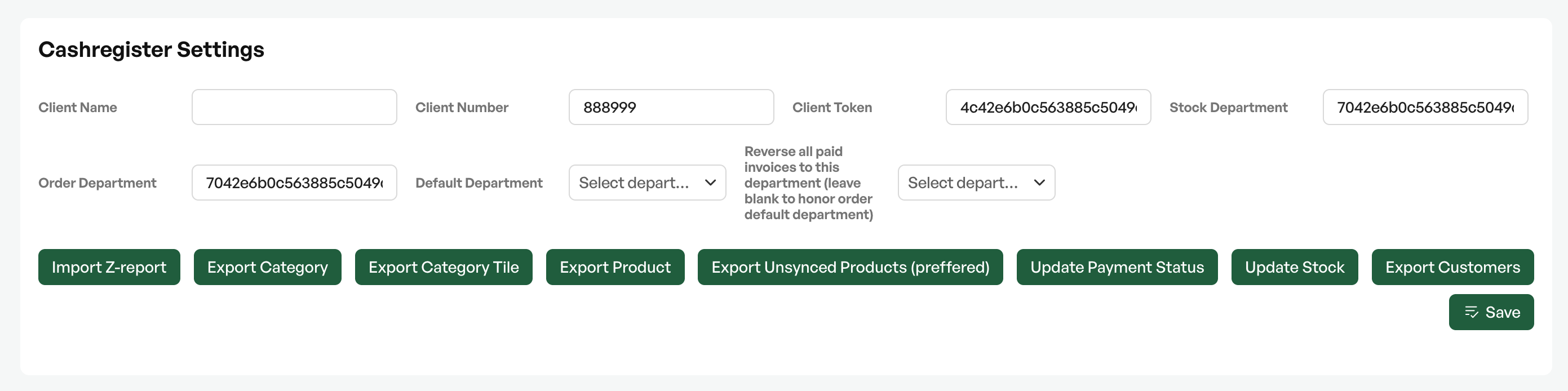
Task: Click Update Payment Status button
Action: click(1117, 267)
